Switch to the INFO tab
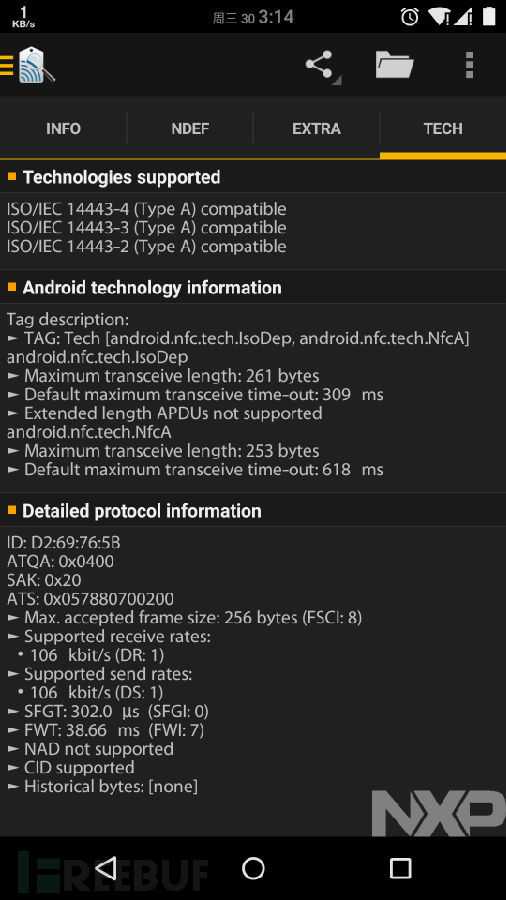This screenshot has width=506, height=900. [x=63, y=129]
